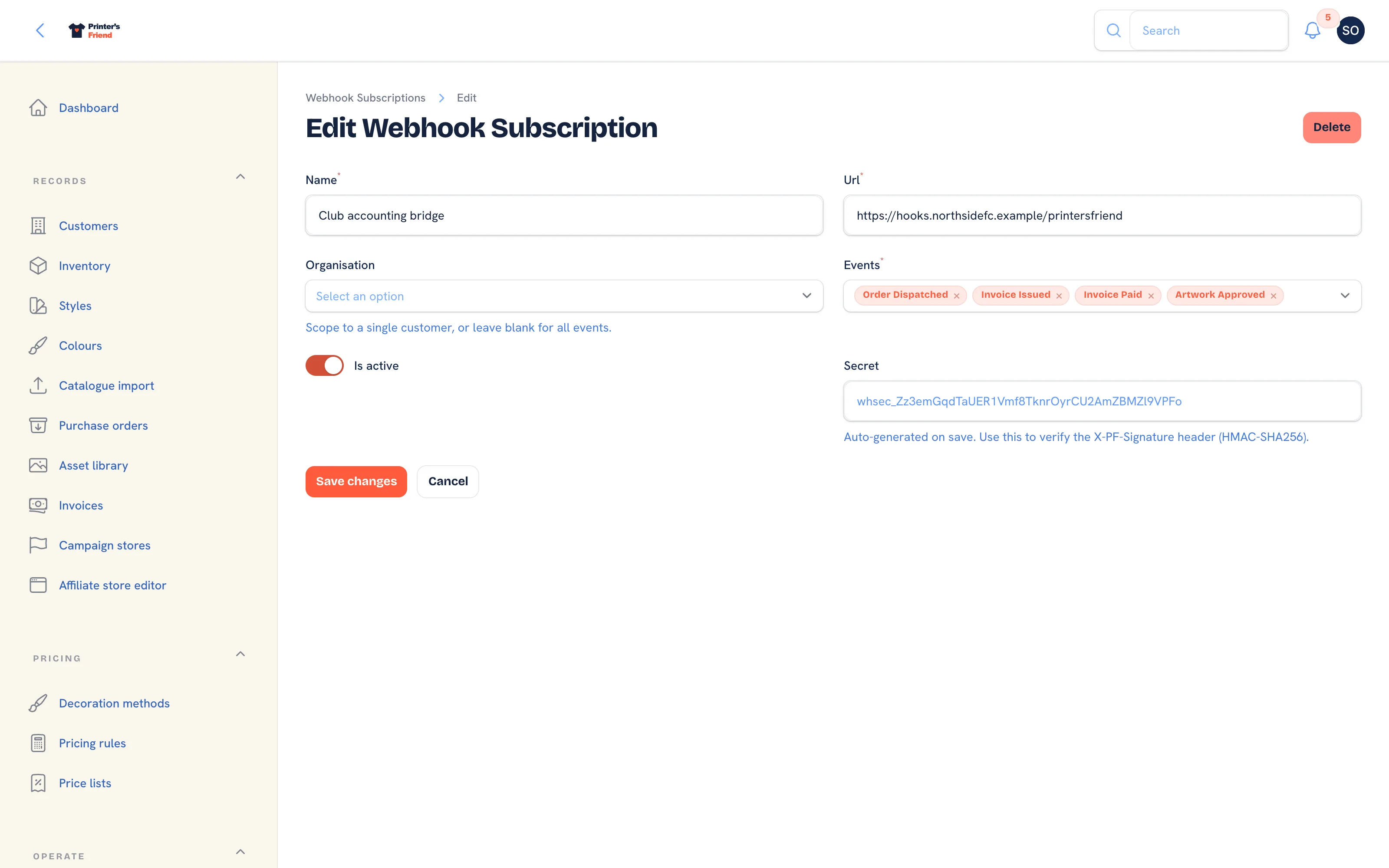Click the Colours brush icon
This screenshot has width=1389, height=868.
point(38,345)
